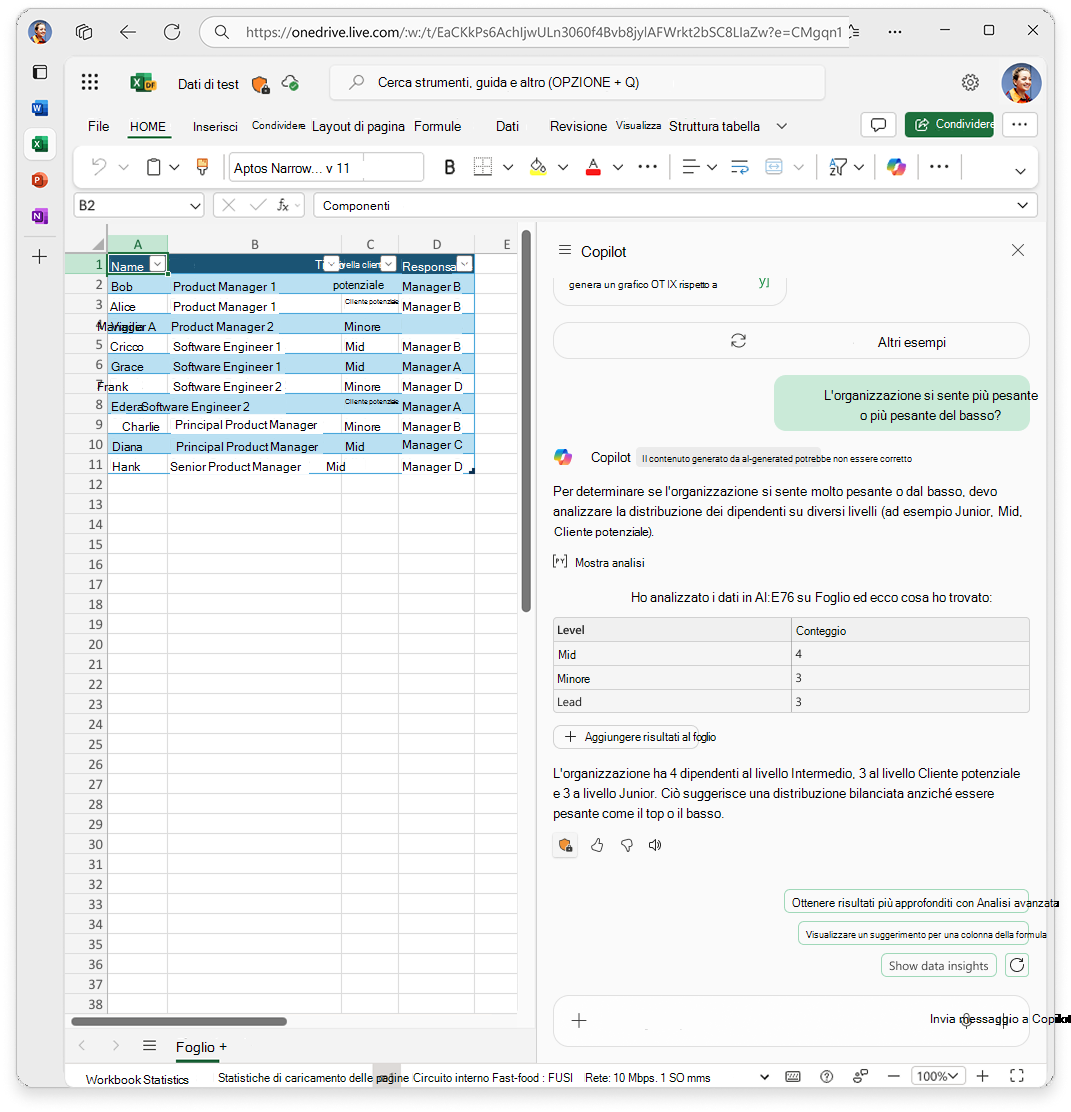
Task: Open the help question mark icon
Action: click(x=826, y=1077)
